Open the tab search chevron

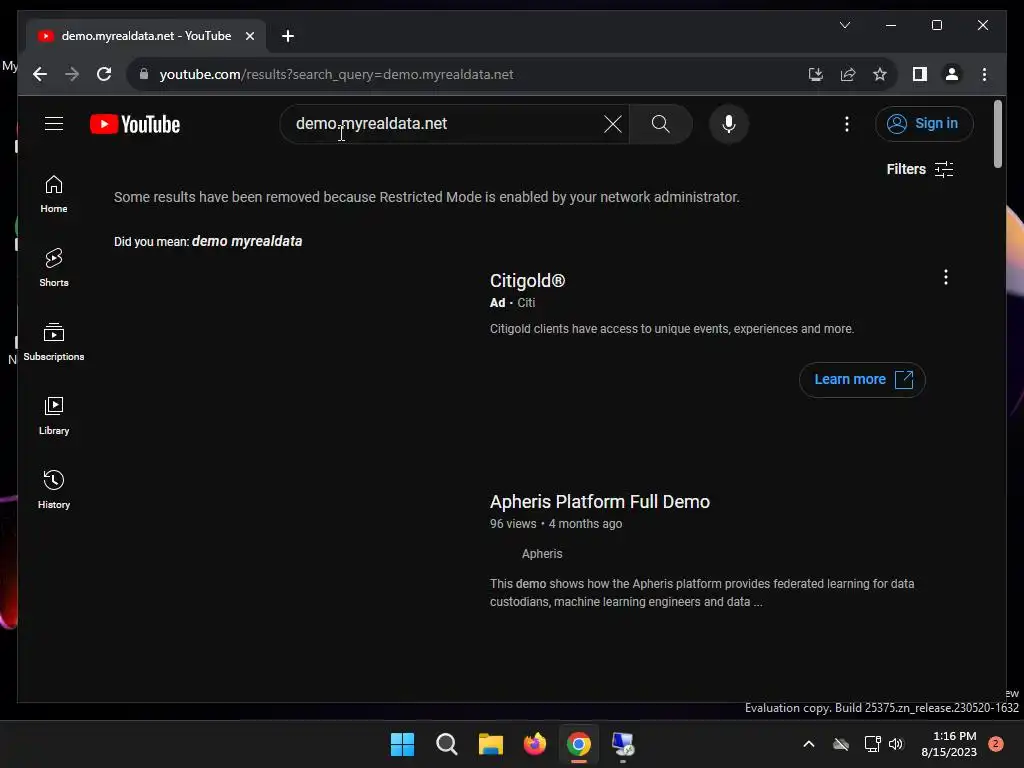(x=844, y=25)
